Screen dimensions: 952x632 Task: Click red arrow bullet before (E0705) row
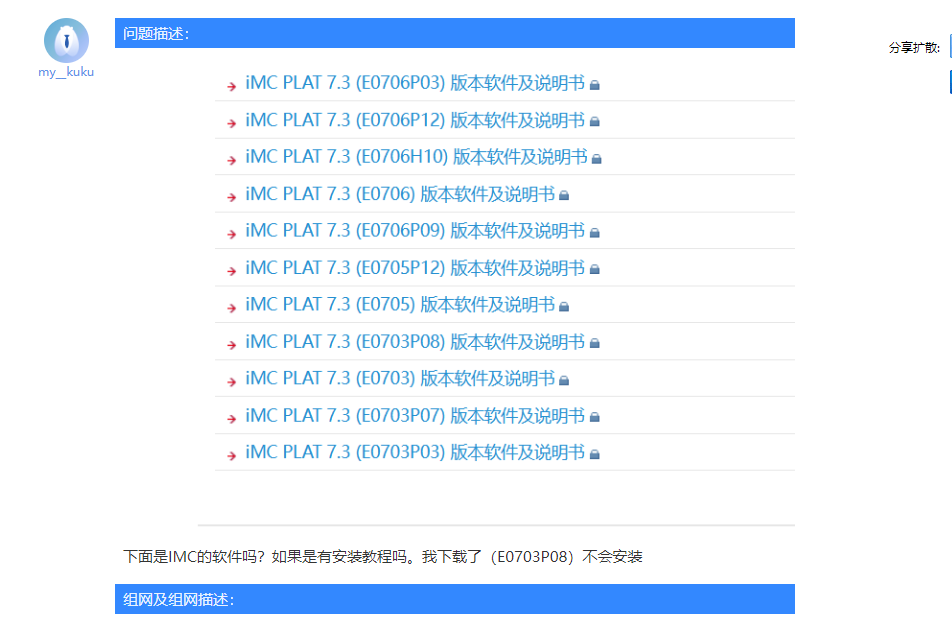(231, 308)
